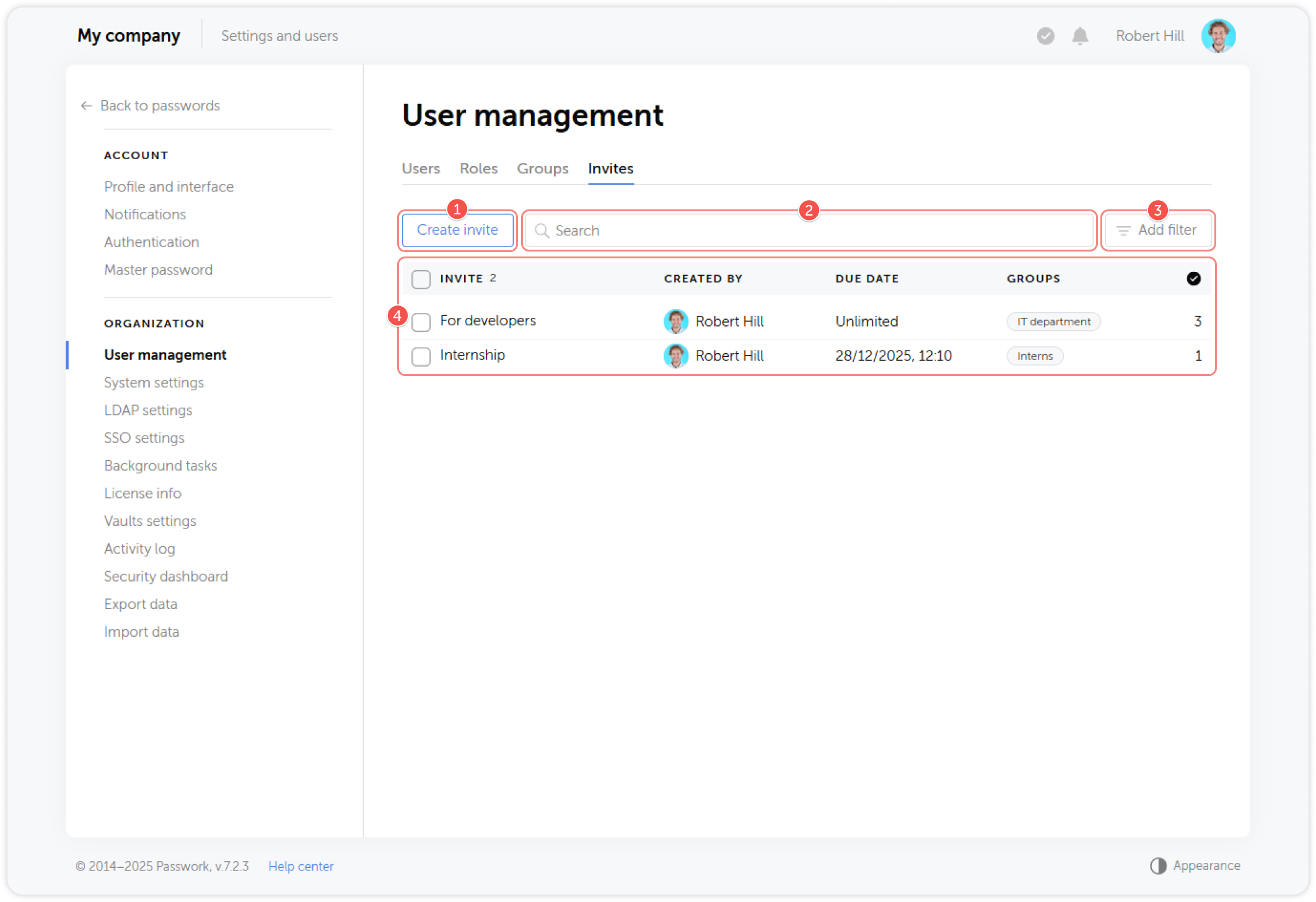The image size is (1316, 902).
Task: Open the notifications bell icon
Action: (x=1080, y=36)
